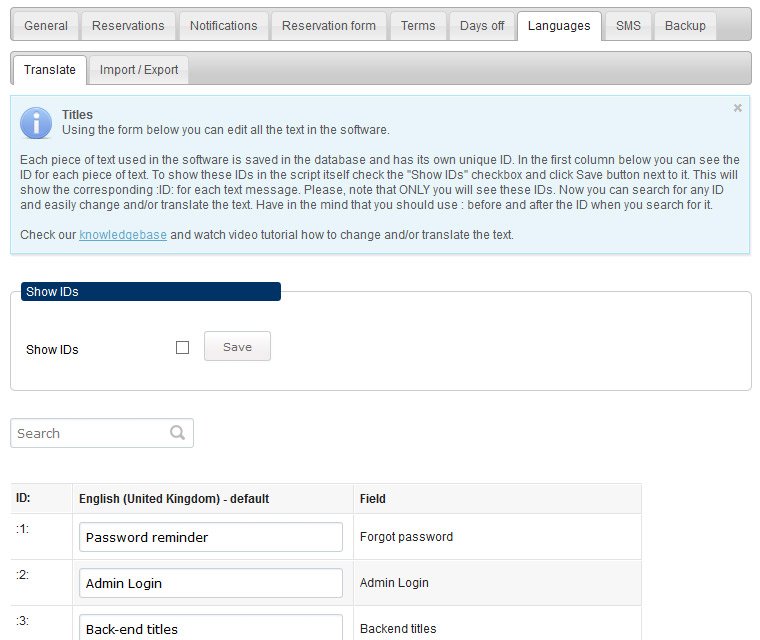This screenshot has height=640, width=760.
Task: Edit the Back-end titles text field
Action: pos(211,628)
